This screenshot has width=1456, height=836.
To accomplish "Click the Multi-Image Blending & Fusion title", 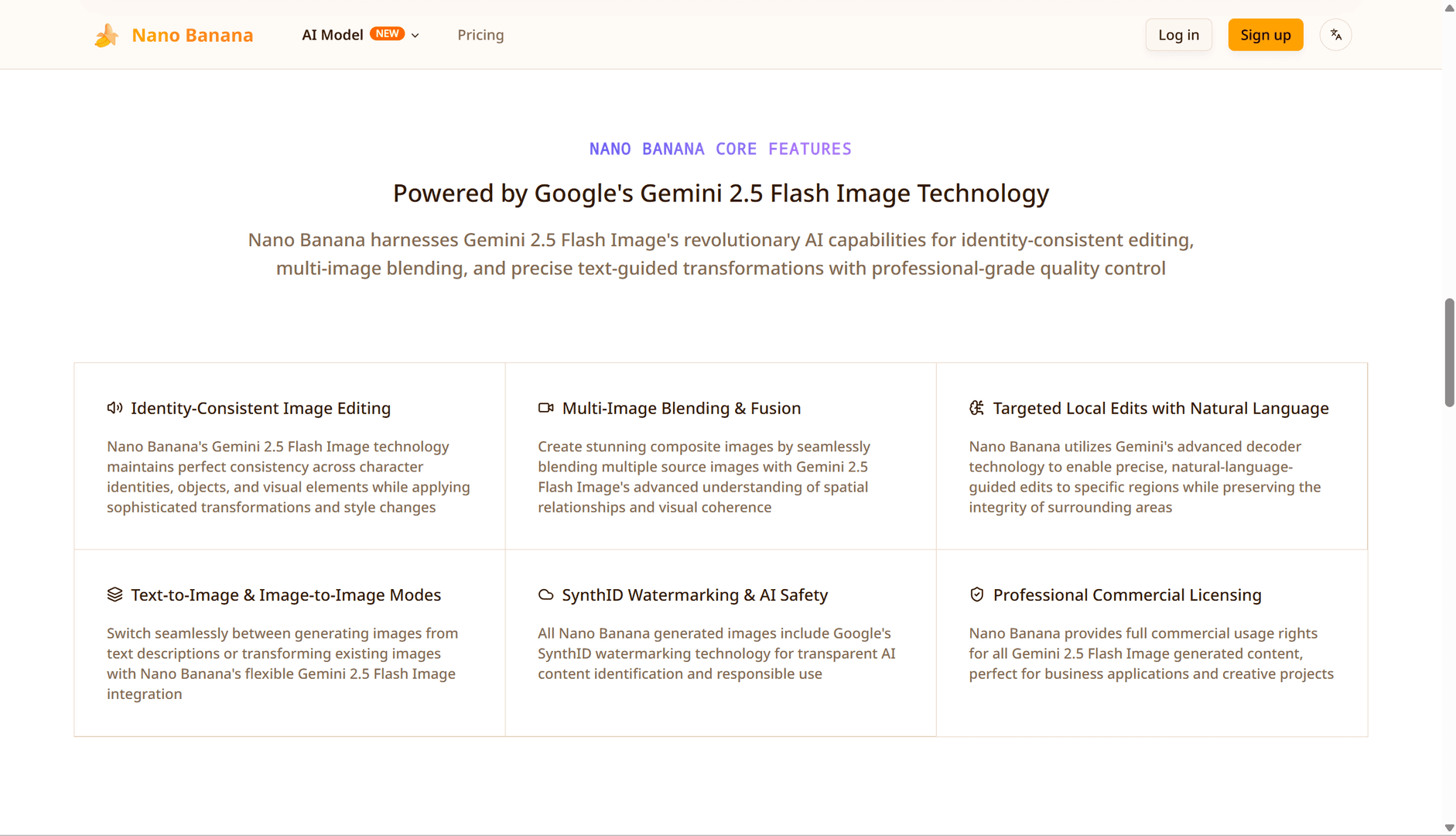I will pos(682,408).
